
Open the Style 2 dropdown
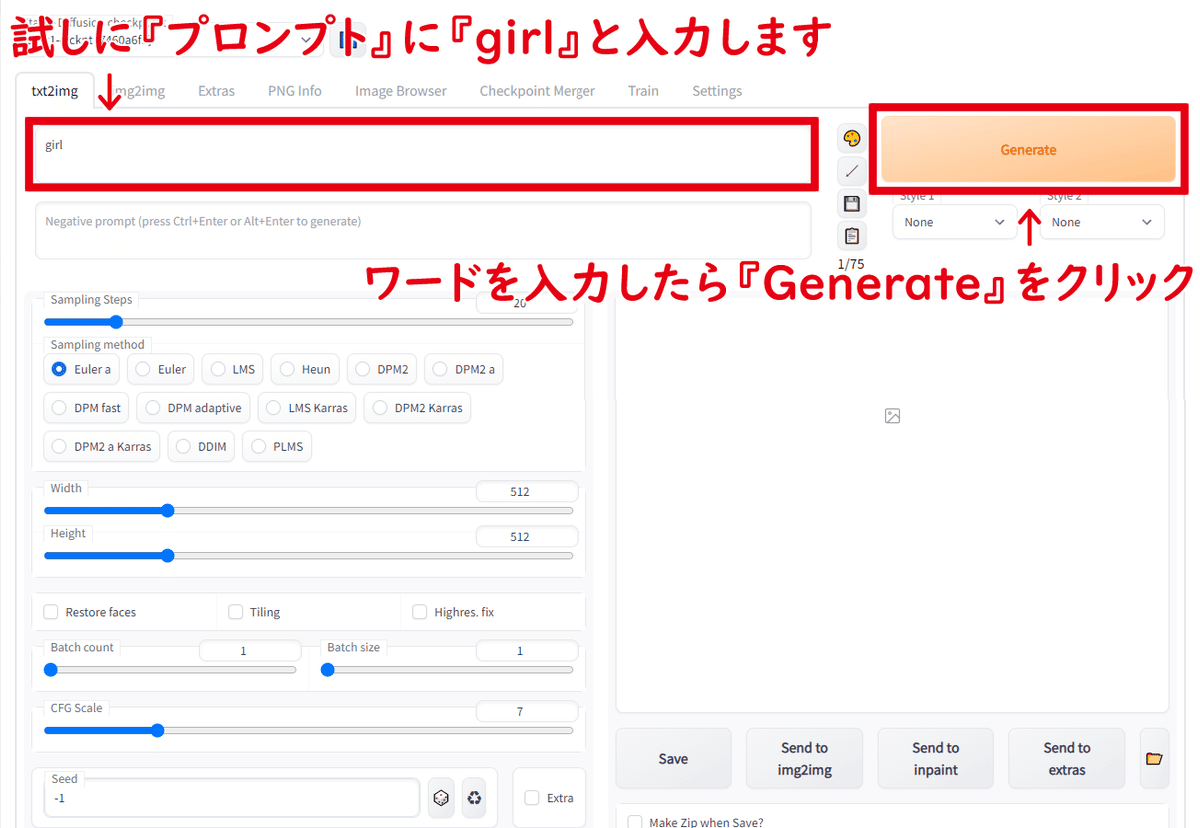tap(1102, 222)
